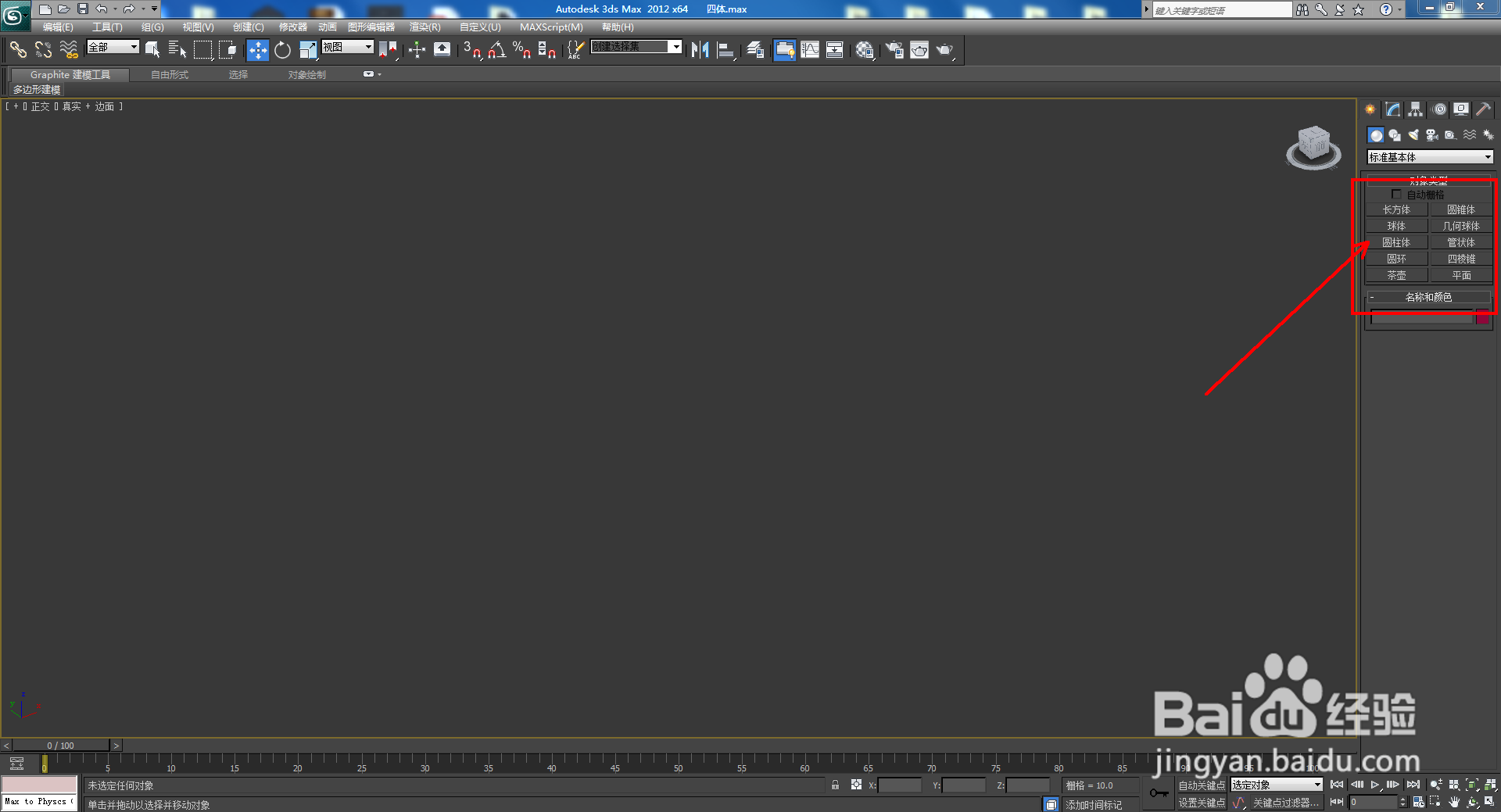
Task: Click the 茶壶 teapot button
Action: click(x=1396, y=275)
